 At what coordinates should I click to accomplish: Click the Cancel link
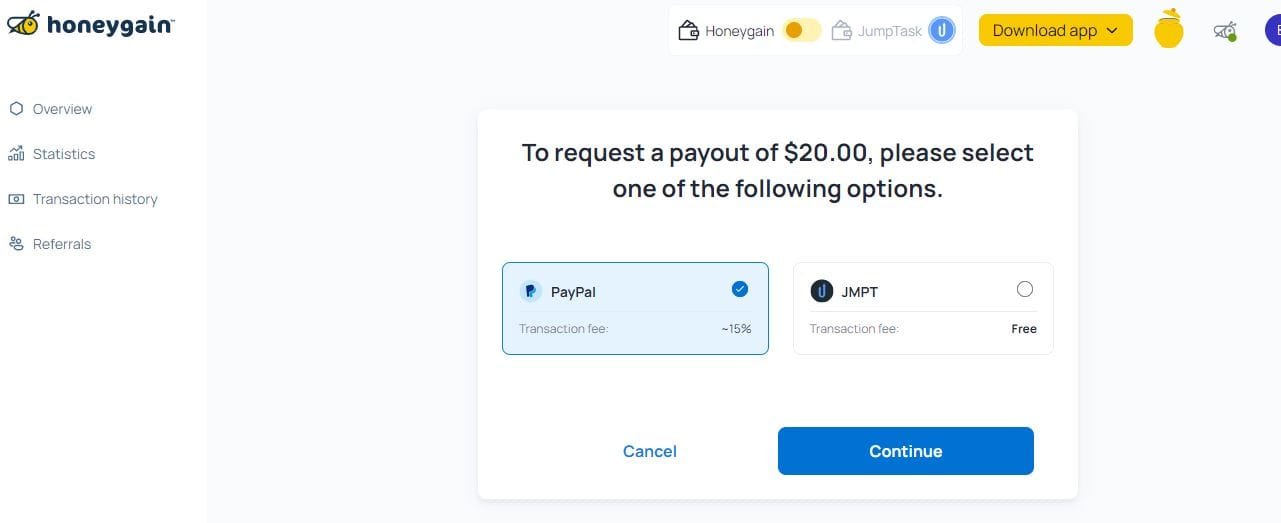click(650, 451)
